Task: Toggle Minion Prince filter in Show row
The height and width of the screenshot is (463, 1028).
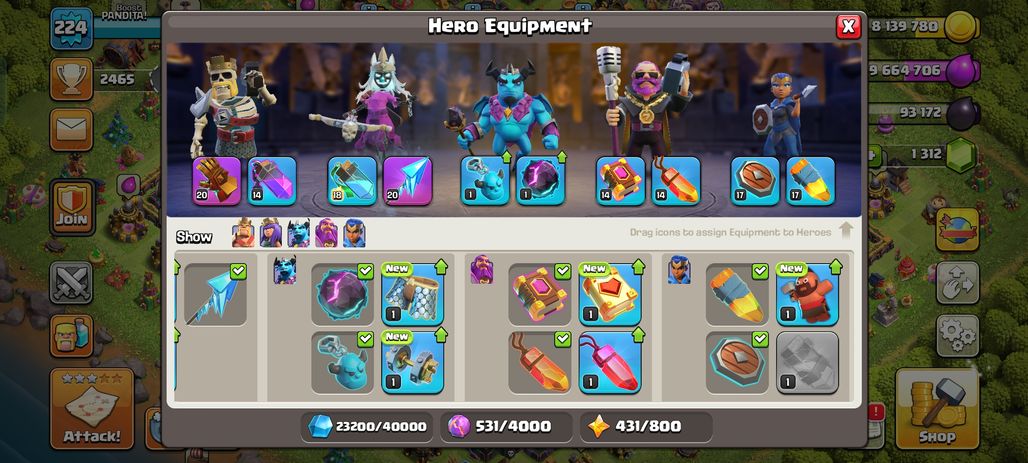Action: 298,233
